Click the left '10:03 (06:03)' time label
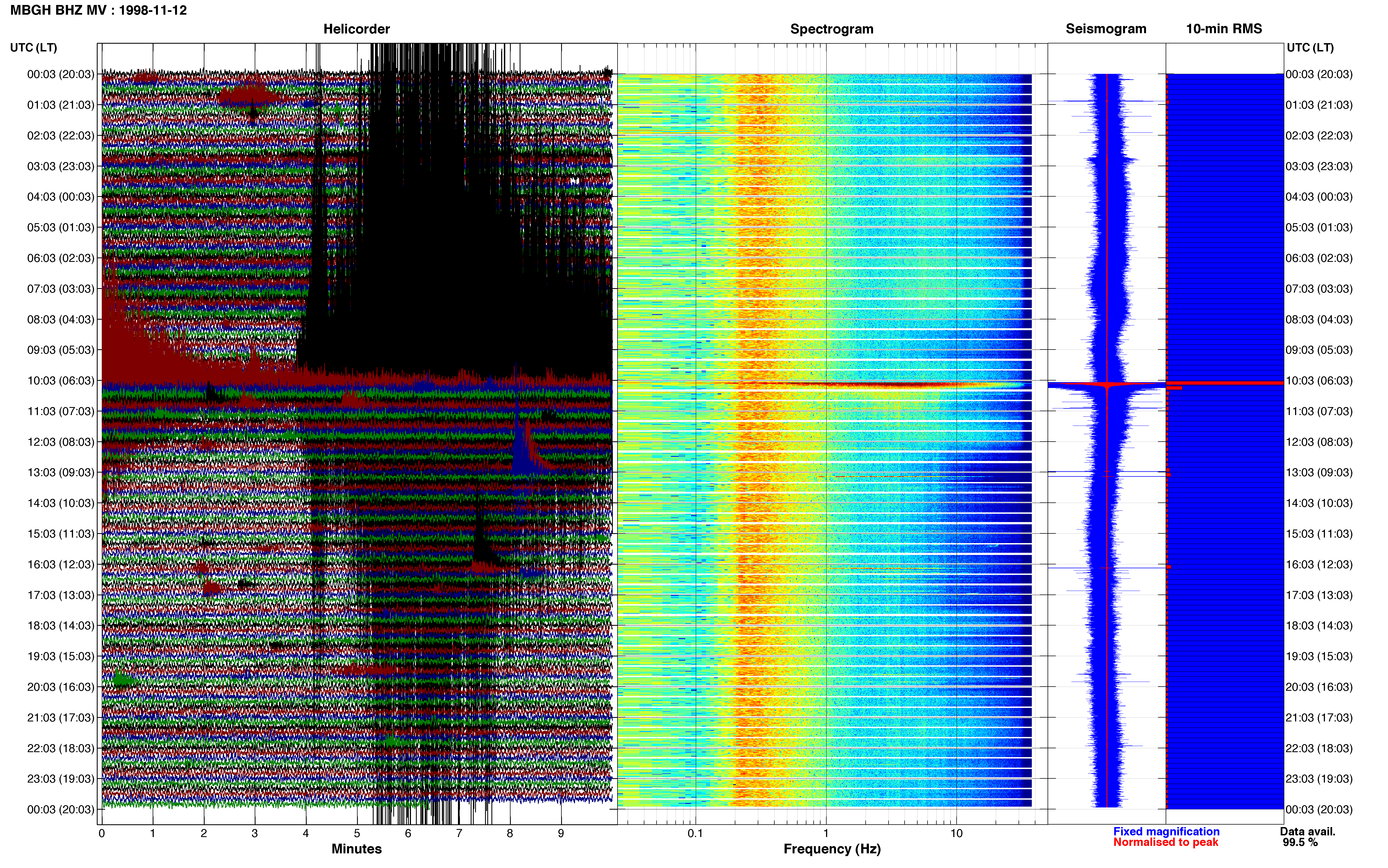 61,380
